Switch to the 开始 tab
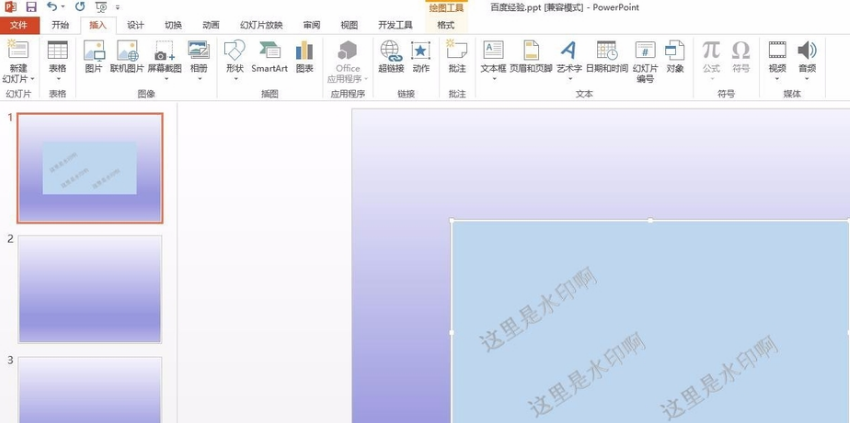Image resolution: width=850 pixels, height=423 pixels. click(60, 25)
